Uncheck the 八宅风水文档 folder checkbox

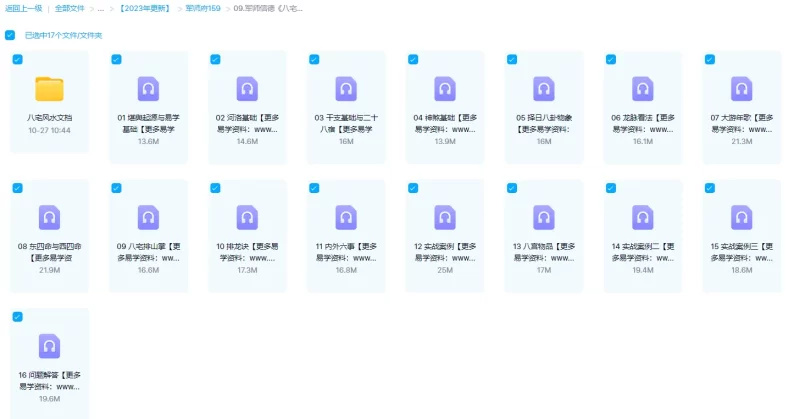(x=18, y=60)
